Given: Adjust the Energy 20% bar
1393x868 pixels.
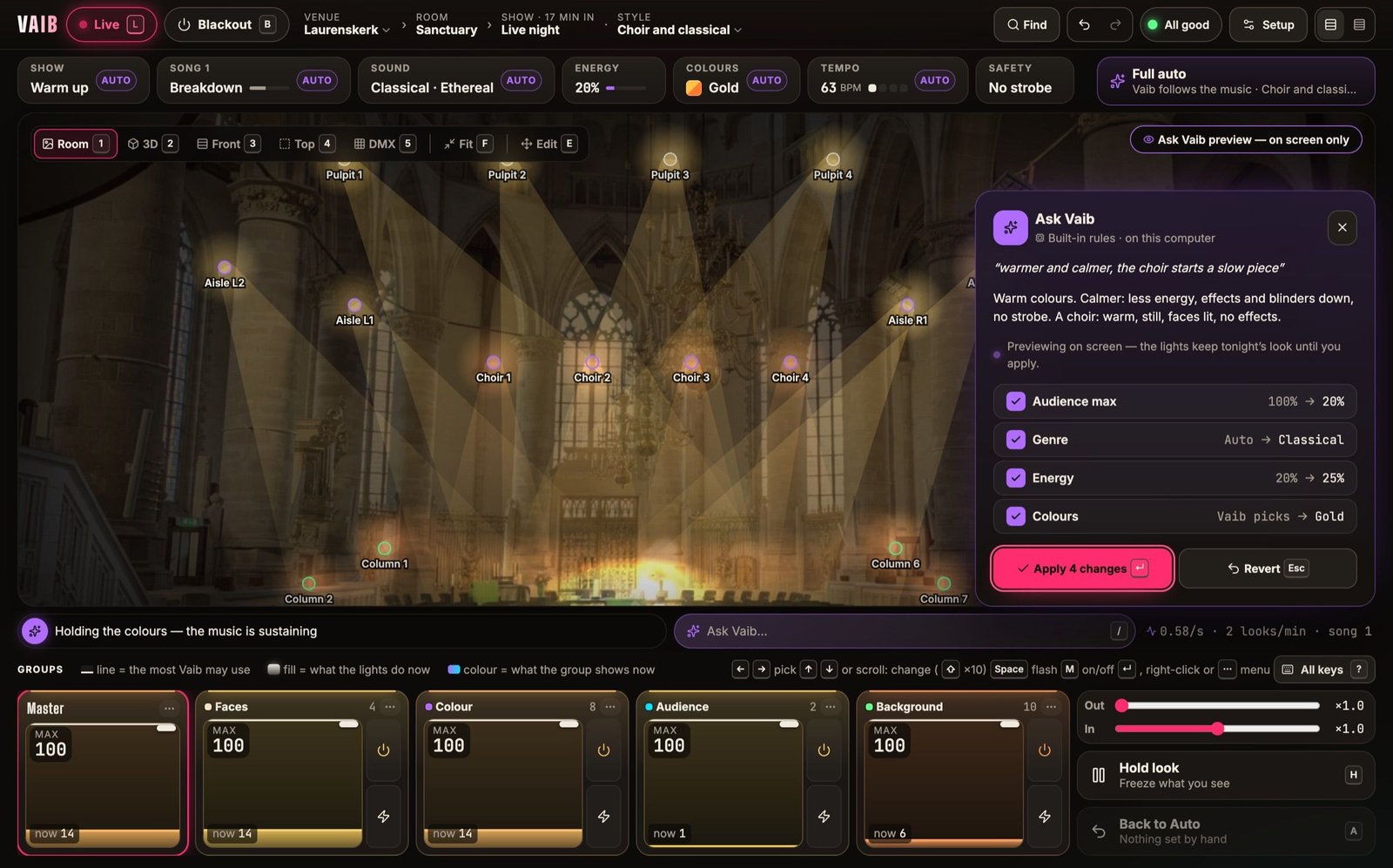Looking at the screenshot, I should [626, 88].
